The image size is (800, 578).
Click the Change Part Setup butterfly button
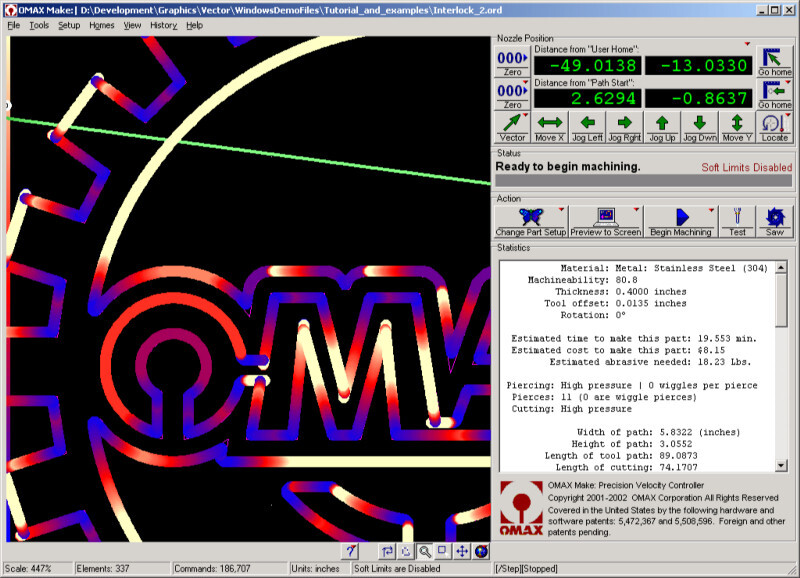coord(531,221)
